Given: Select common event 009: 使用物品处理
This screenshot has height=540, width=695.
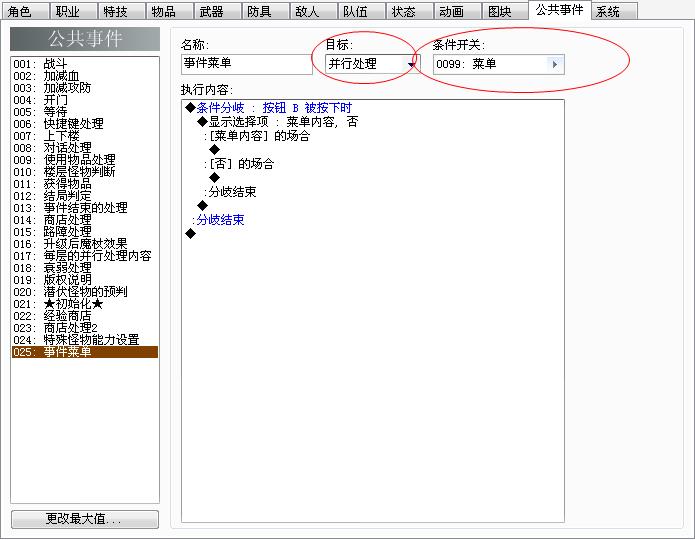Looking at the screenshot, I should pos(85,160).
